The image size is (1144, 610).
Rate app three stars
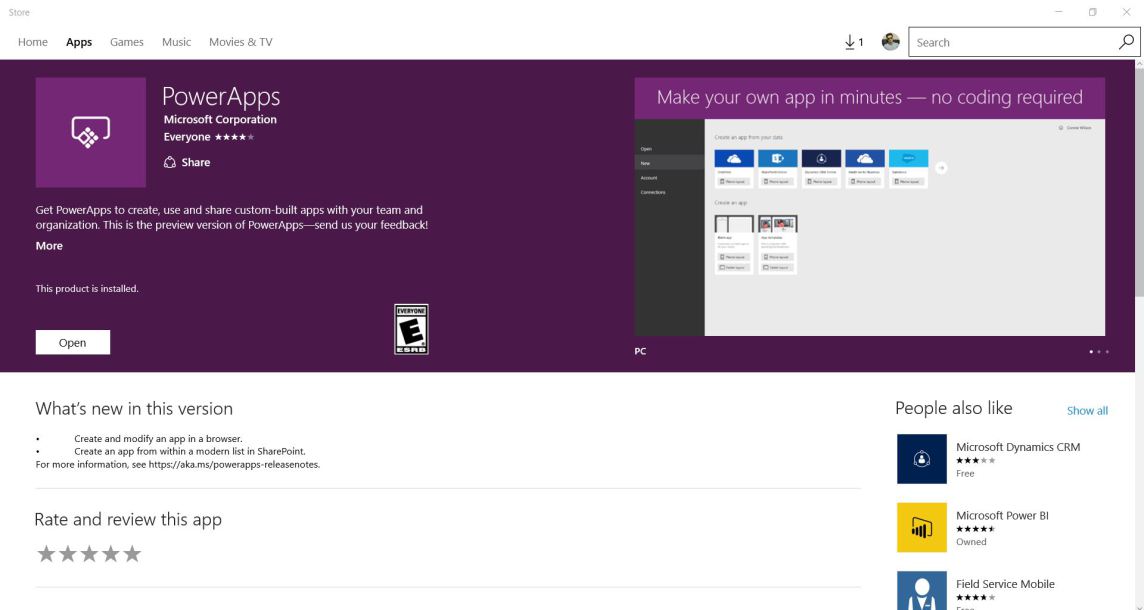click(89, 554)
